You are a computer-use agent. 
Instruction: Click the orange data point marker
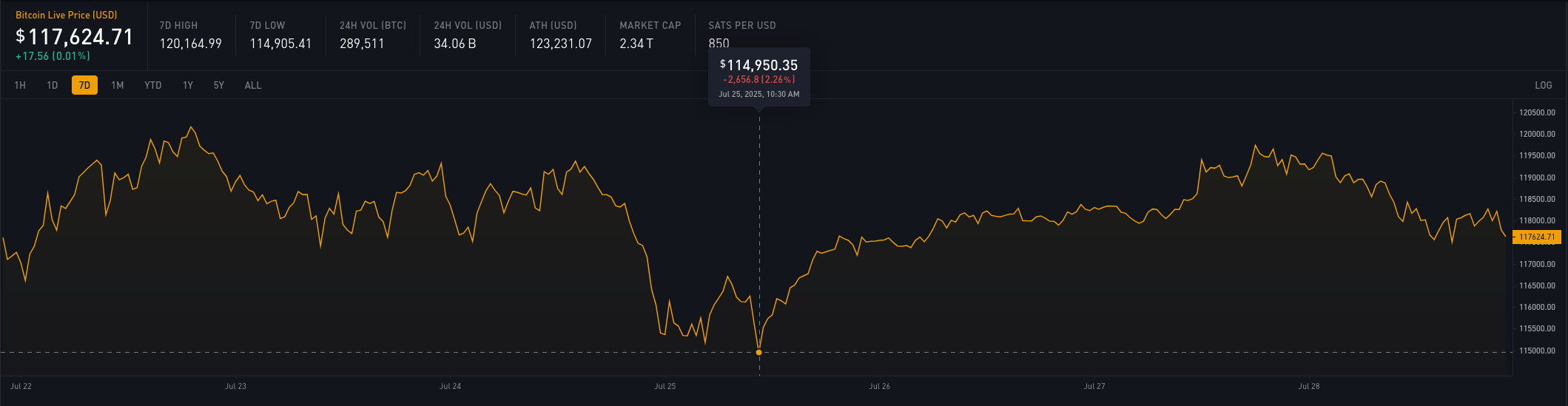[x=759, y=352]
